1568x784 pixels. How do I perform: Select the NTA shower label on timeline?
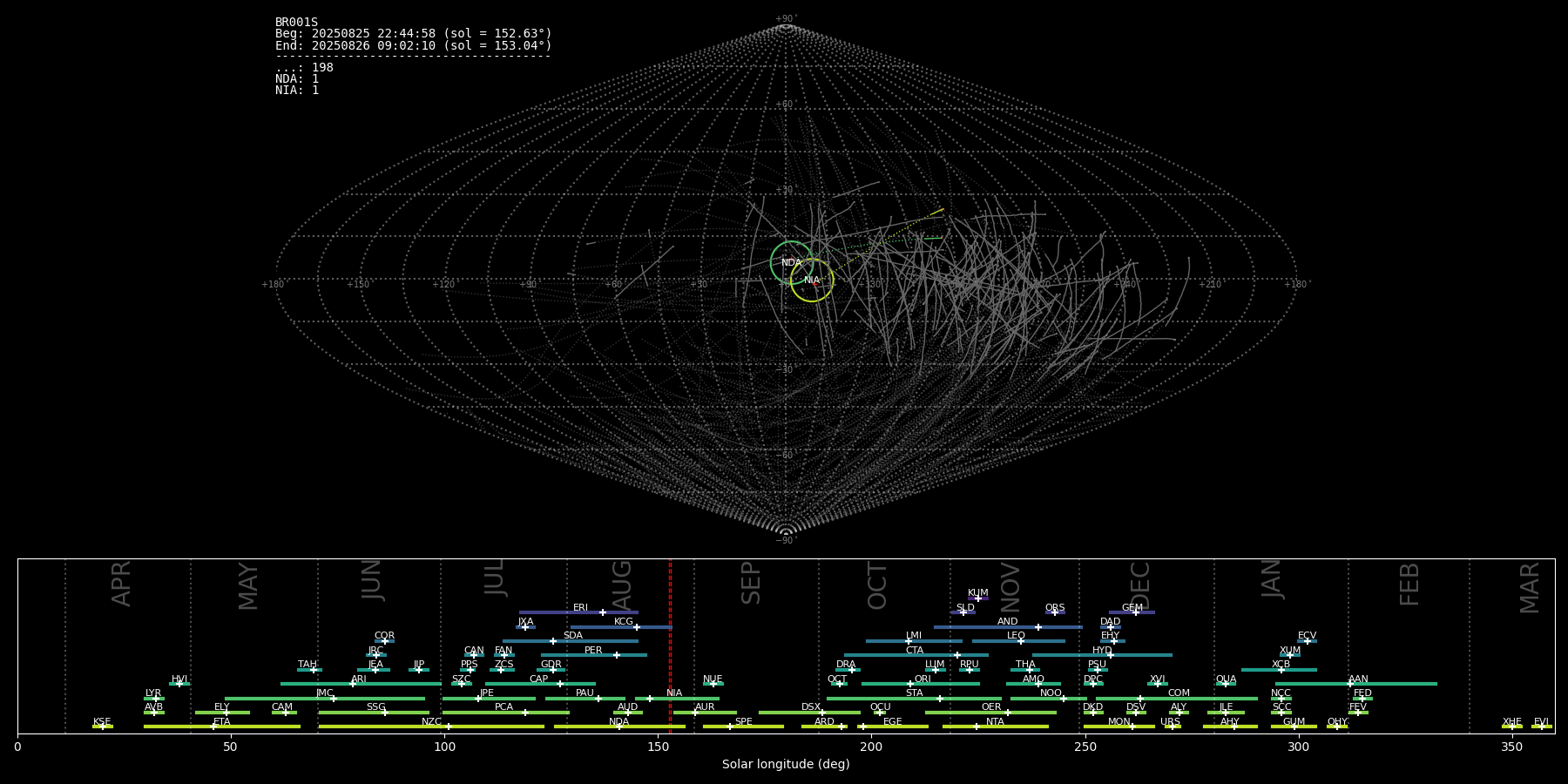pos(995,722)
